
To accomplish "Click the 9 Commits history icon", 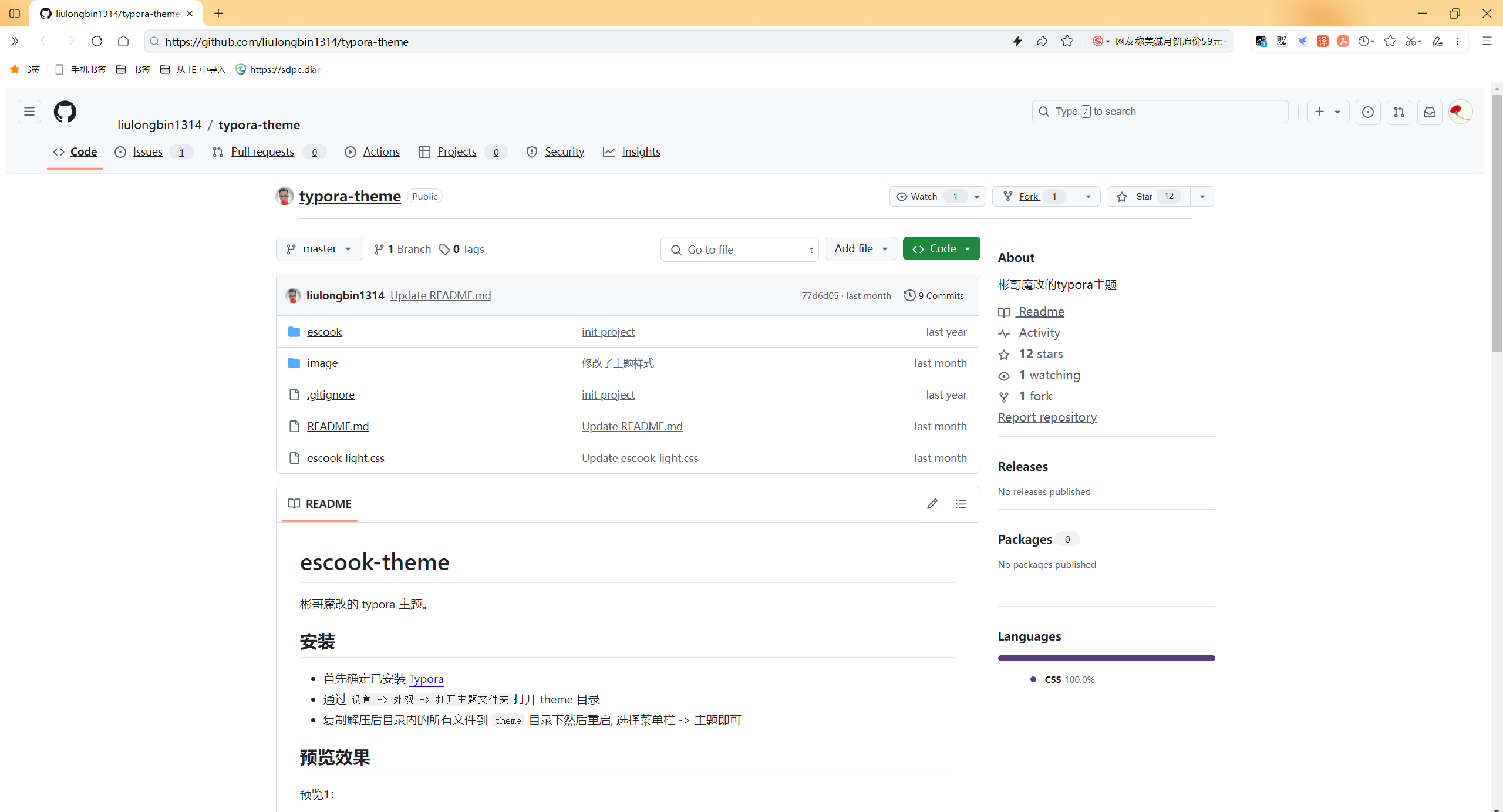I will coord(909,295).
